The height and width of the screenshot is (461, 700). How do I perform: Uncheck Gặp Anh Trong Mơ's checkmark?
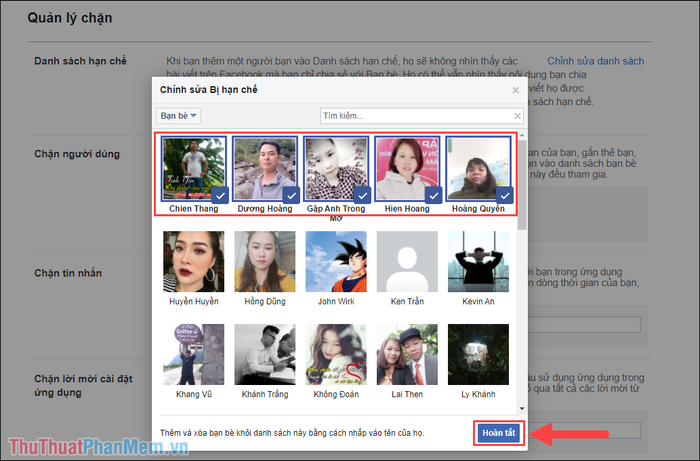coord(362,195)
